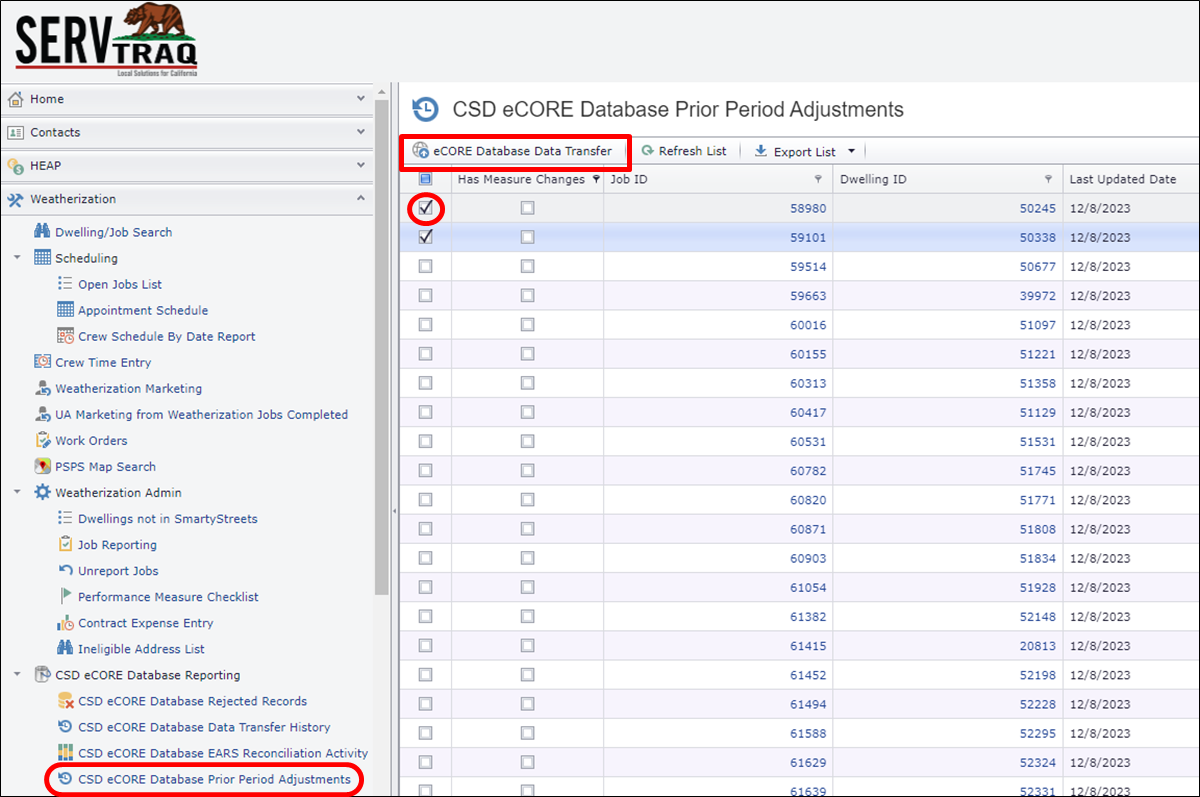Click the Scheduling calendar grid icon
This screenshot has width=1200, height=797.
[x=42, y=258]
